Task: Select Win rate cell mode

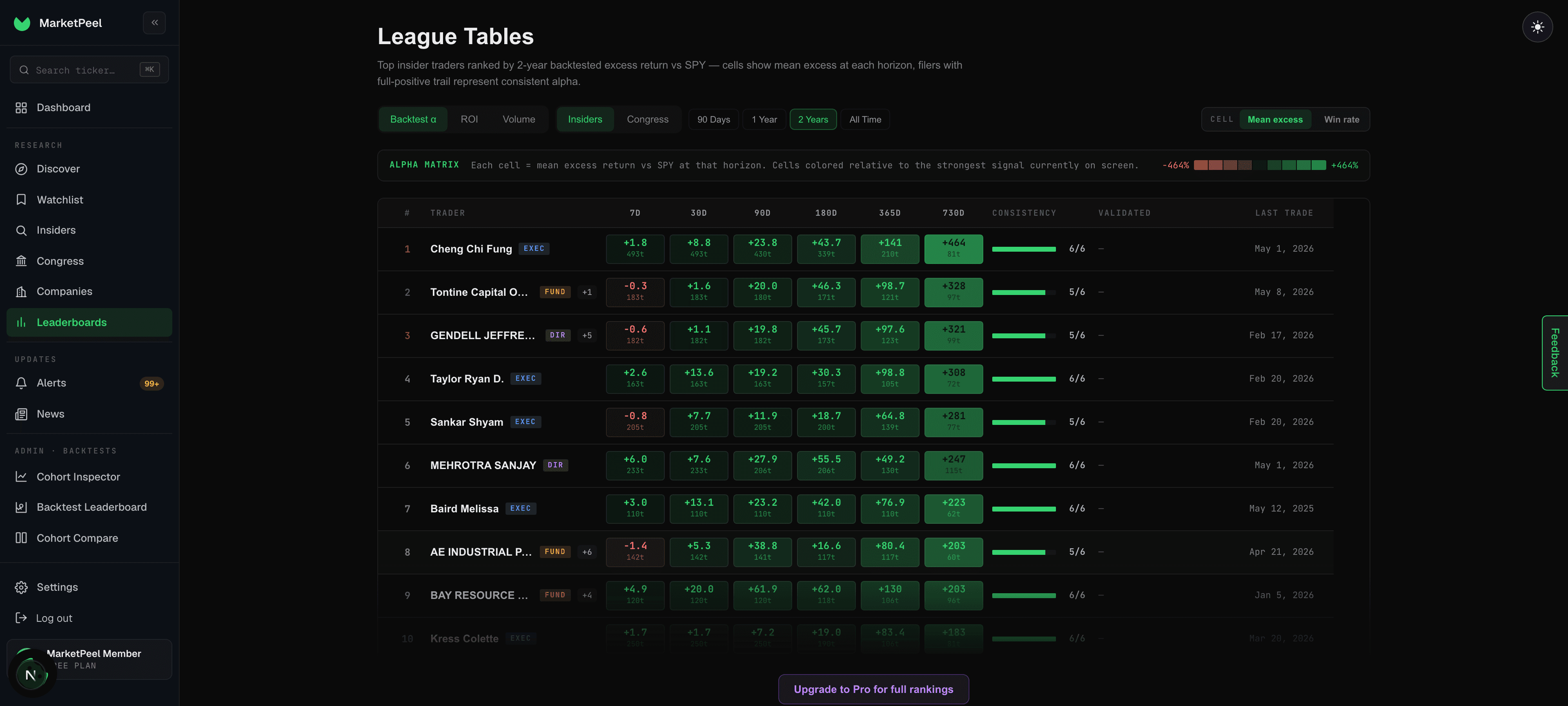Action: point(1341,119)
